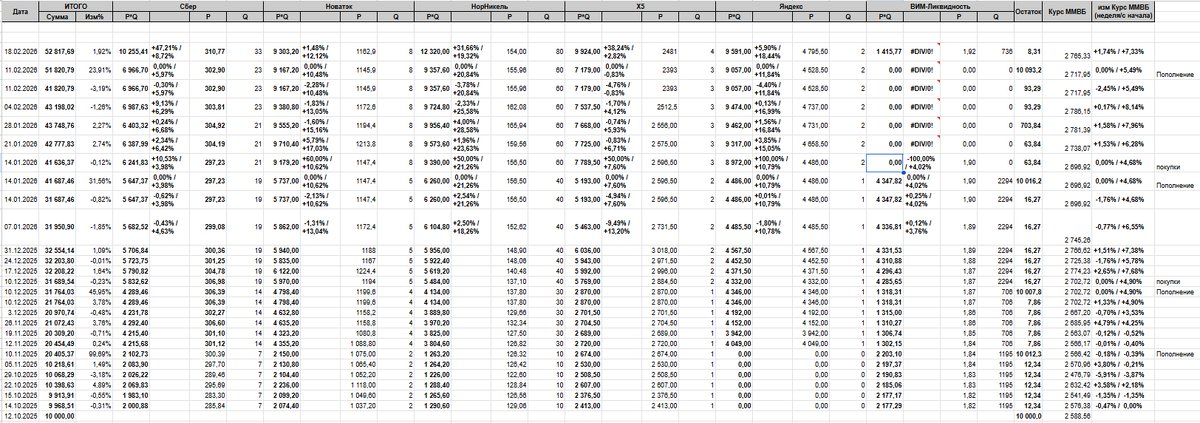Select the Дата column header cell

pyautogui.click(x=20, y=10)
